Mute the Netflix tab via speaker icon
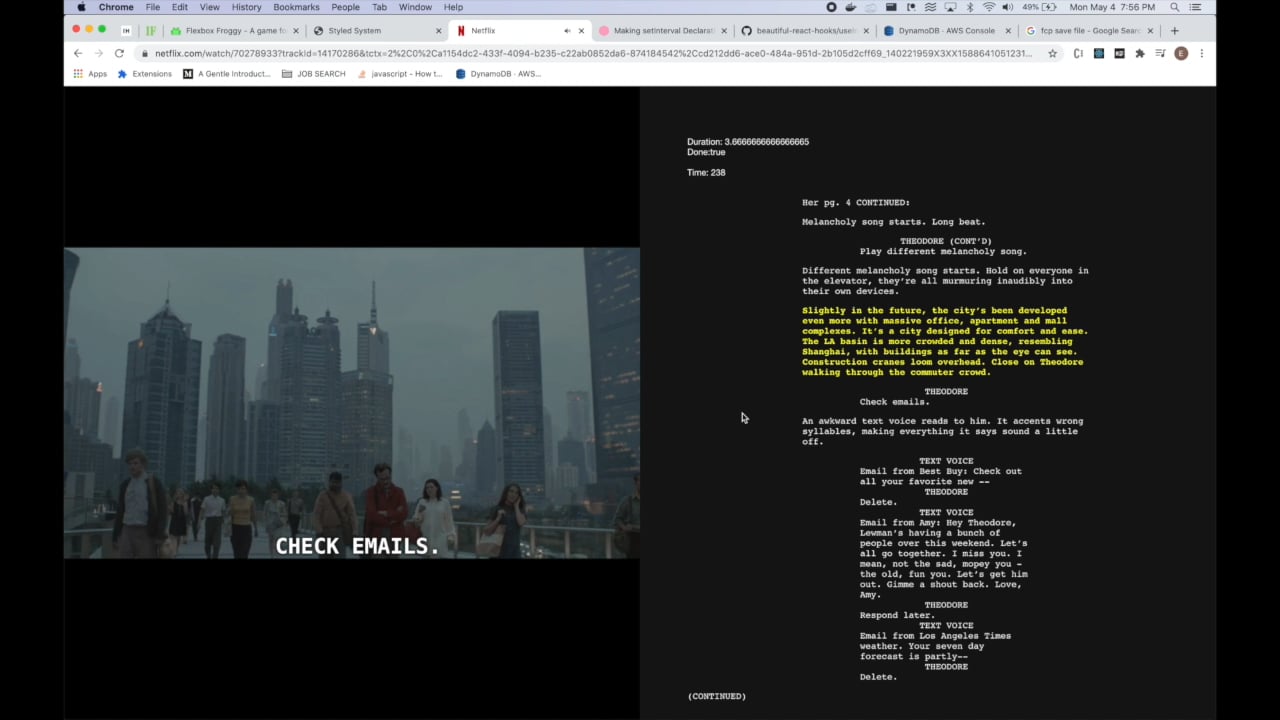The image size is (1280, 720). (x=567, y=31)
